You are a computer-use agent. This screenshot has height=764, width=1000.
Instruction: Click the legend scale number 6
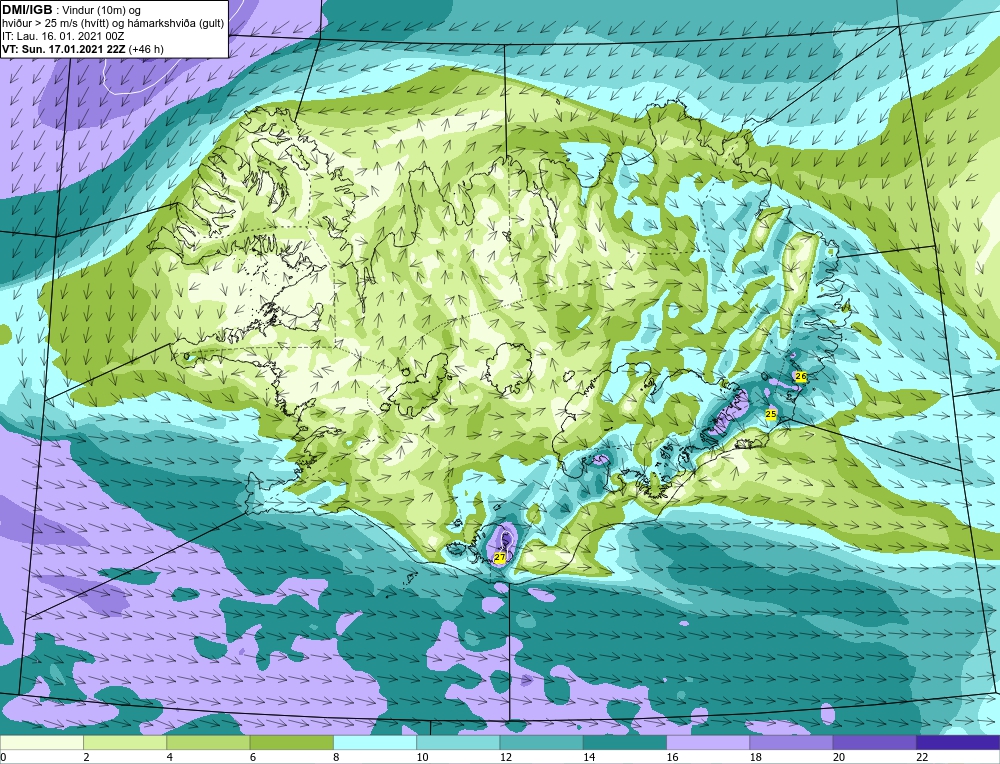(x=253, y=757)
